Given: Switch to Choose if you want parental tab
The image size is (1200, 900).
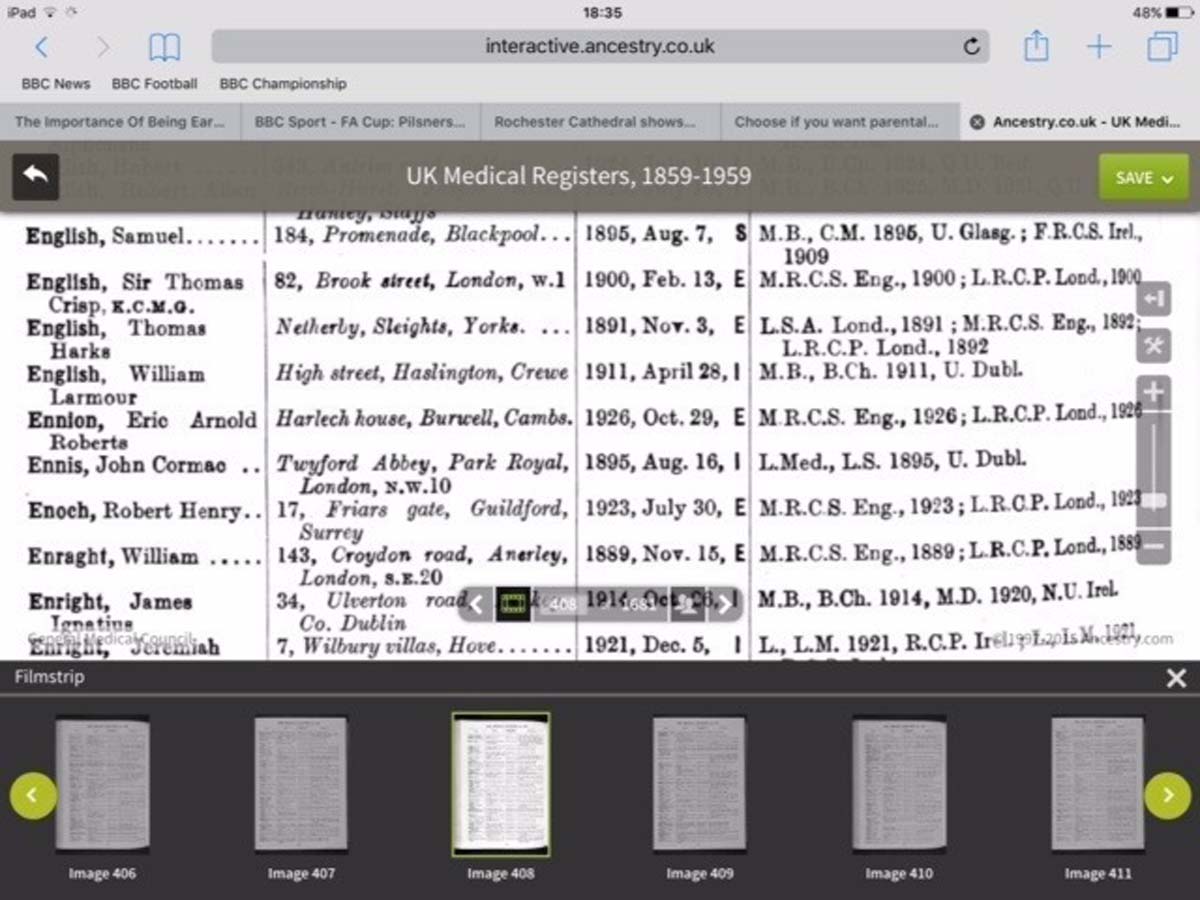Looking at the screenshot, I should point(840,122).
